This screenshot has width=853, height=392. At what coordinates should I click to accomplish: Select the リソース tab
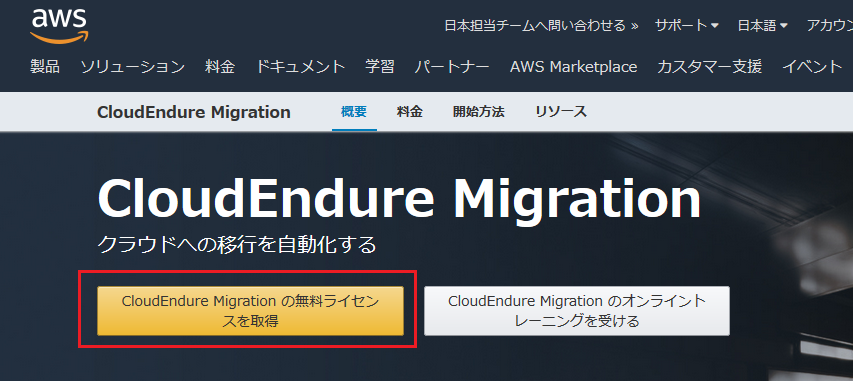561,112
